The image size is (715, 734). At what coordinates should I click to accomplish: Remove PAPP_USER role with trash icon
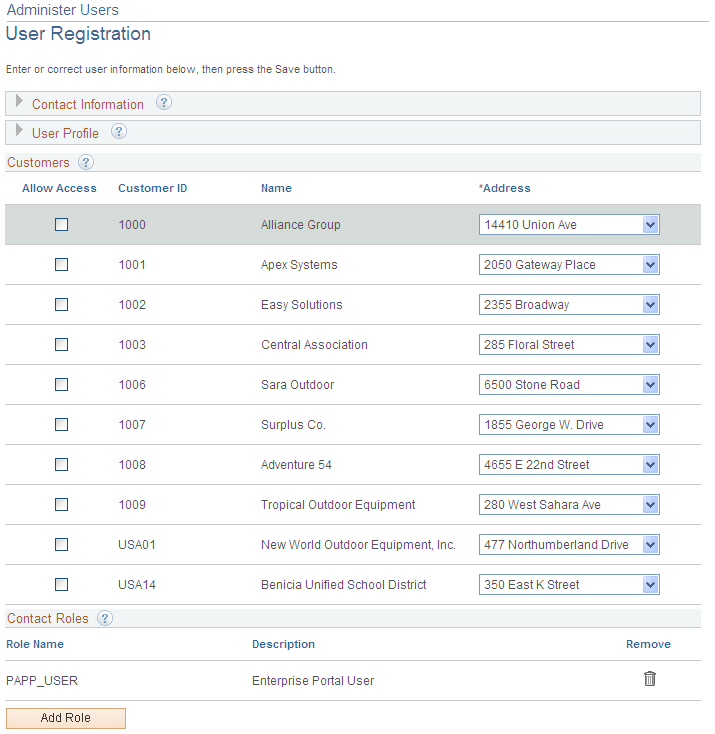tap(649, 679)
